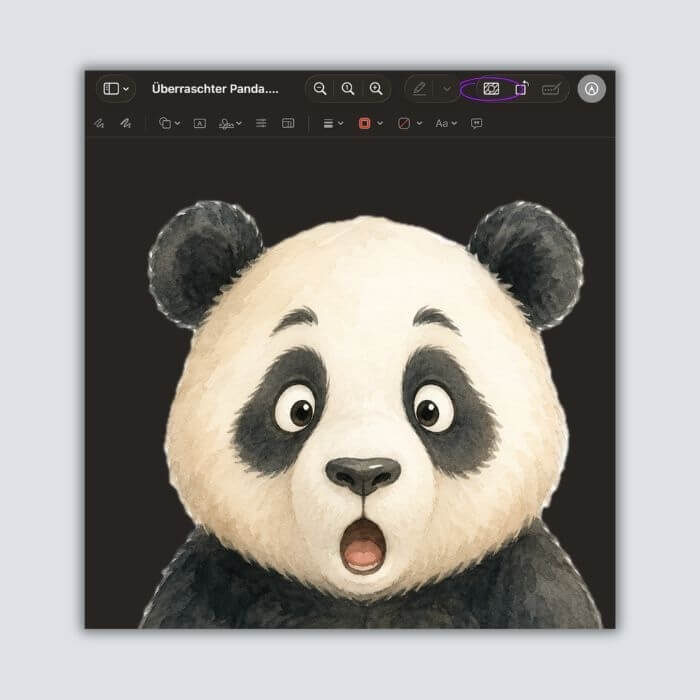This screenshot has height=700, width=700.
Task: Click the speech bubble annotation icon
Action: pyautogui.click(x=476, y=124)
